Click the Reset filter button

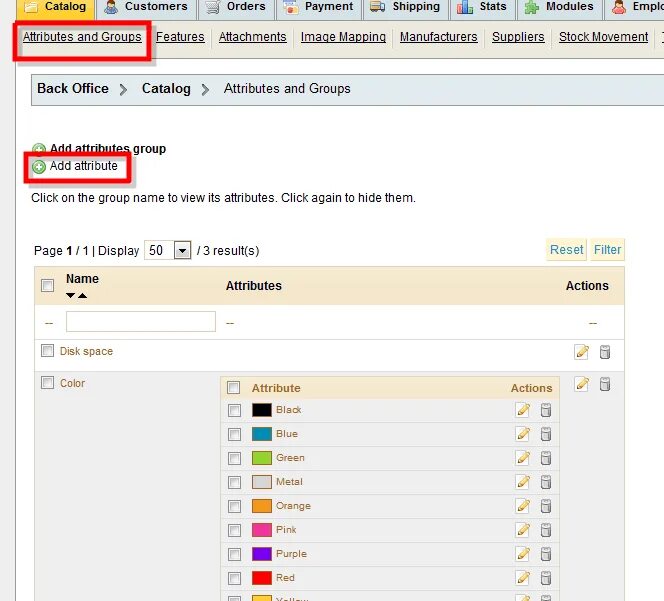pyautogui.click(x=566, y=250)
